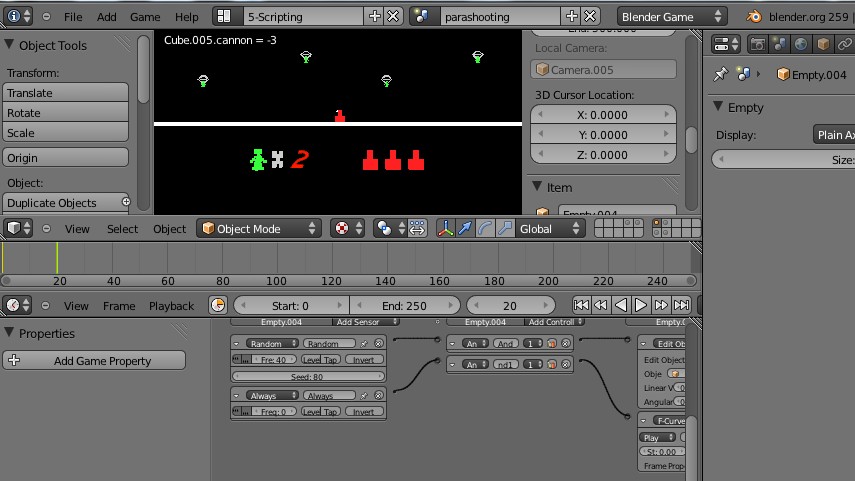Image resolution: width=855 pixels, height=481 pixels.
Task: Enable the scale manipulator
Action: (x=505, y=229)
